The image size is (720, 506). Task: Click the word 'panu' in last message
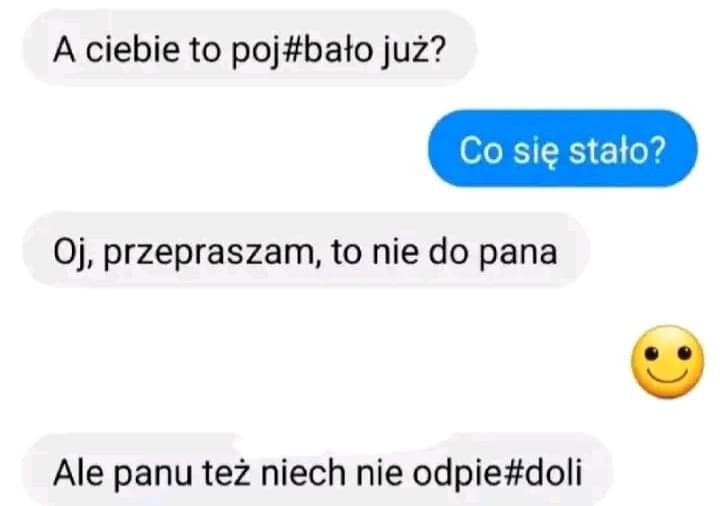pos(153,475)
